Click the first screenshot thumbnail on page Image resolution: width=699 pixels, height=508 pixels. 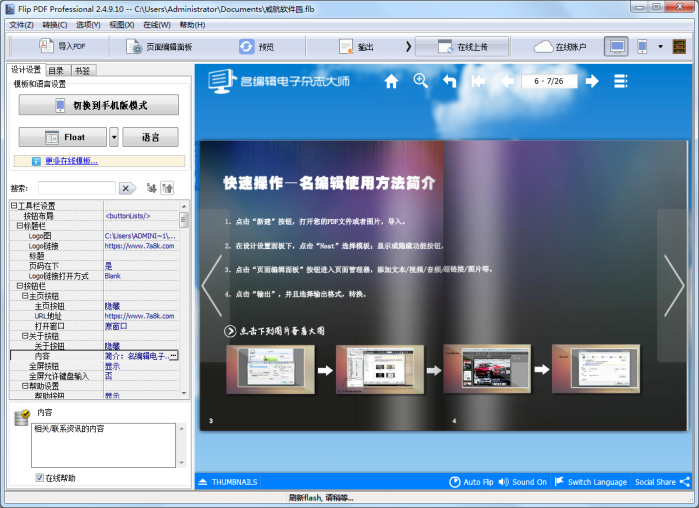(x=271, y=369)
